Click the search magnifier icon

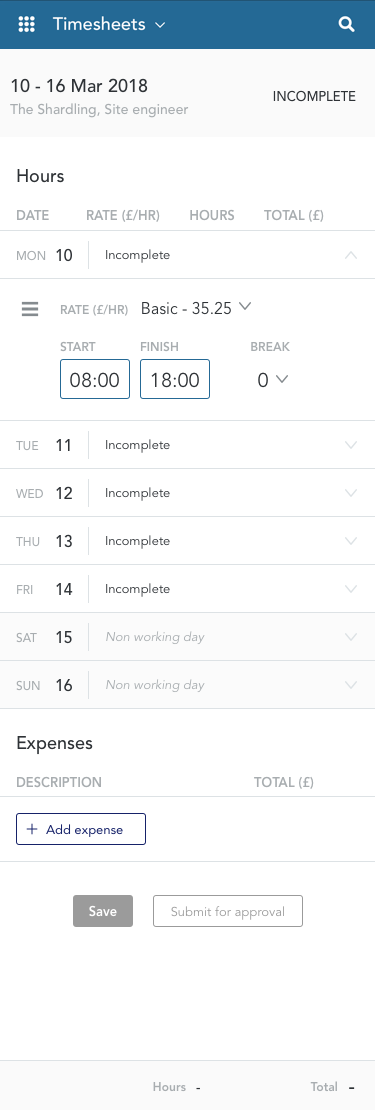346,24
